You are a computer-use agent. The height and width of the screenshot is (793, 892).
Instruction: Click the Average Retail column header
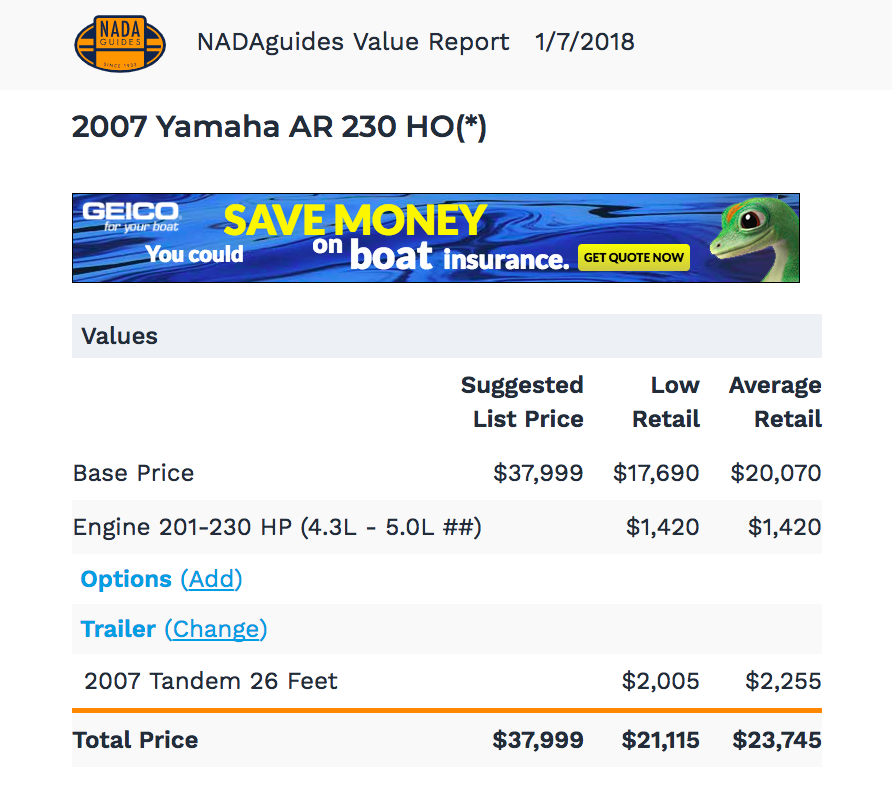[x=775, y=402]
